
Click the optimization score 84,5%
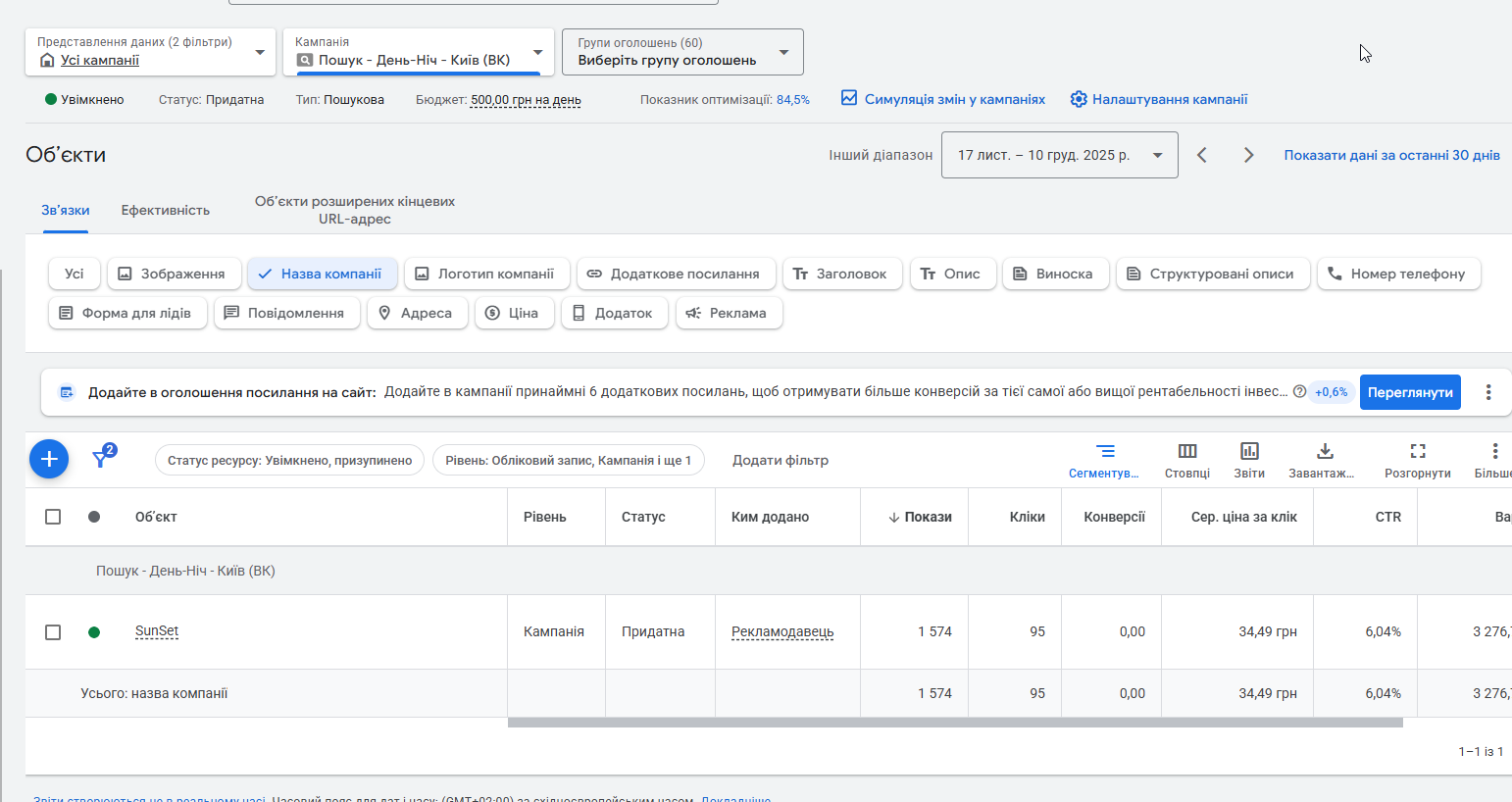pos(793,100)
